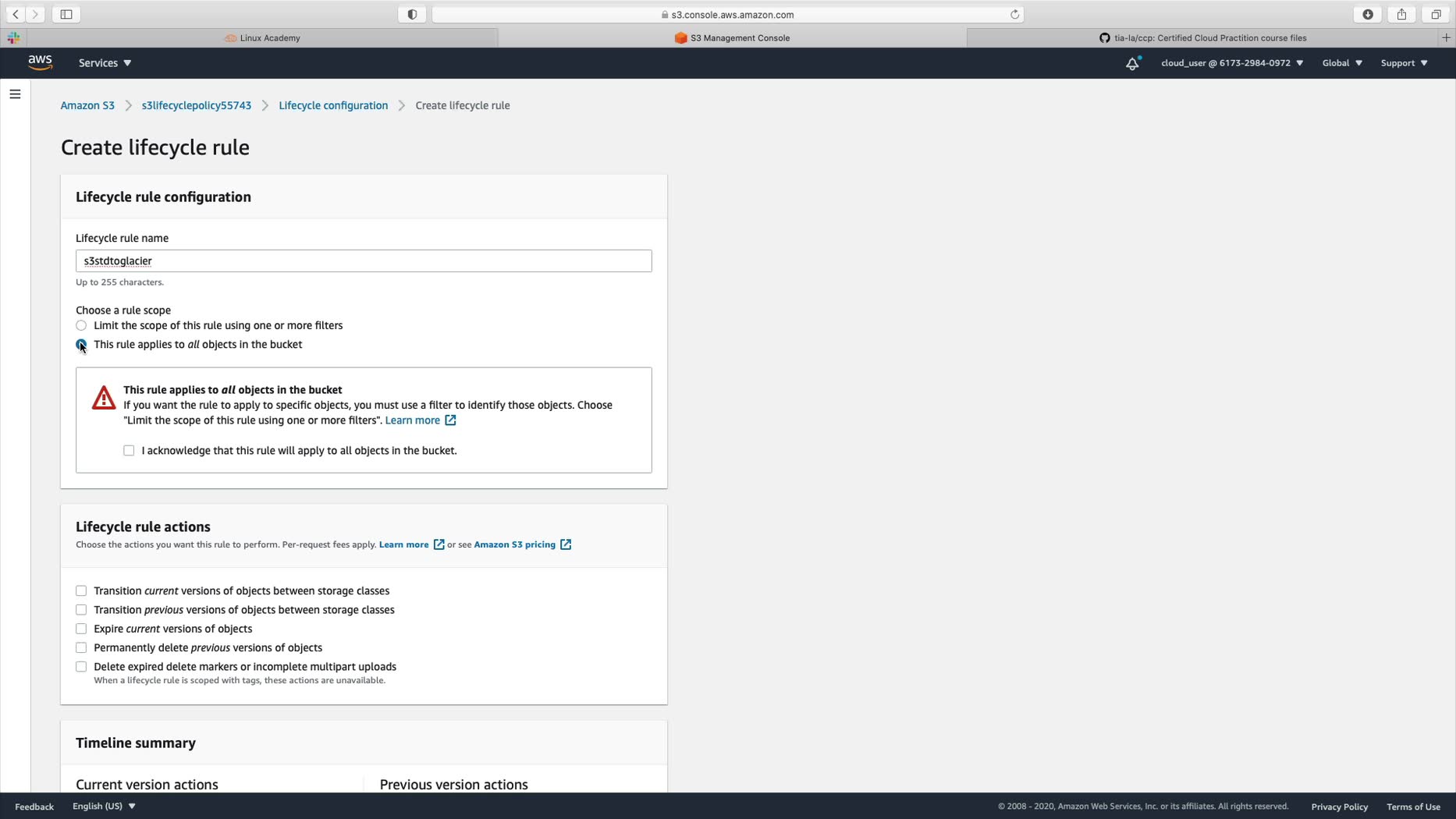This screenshot has height=819, width=1456.
Task: Expand the Support dropdown
Action: pyautogui.click(x=1404, y=63)
